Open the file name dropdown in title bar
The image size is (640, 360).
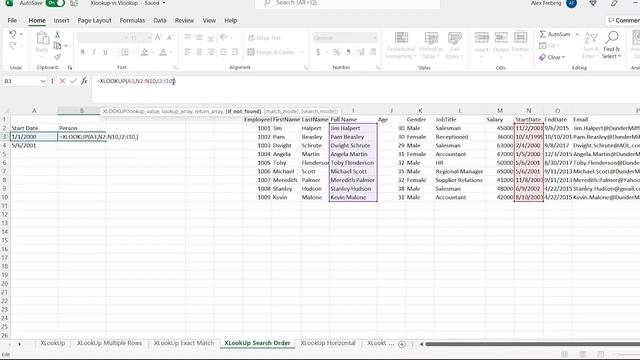[164, 3]
